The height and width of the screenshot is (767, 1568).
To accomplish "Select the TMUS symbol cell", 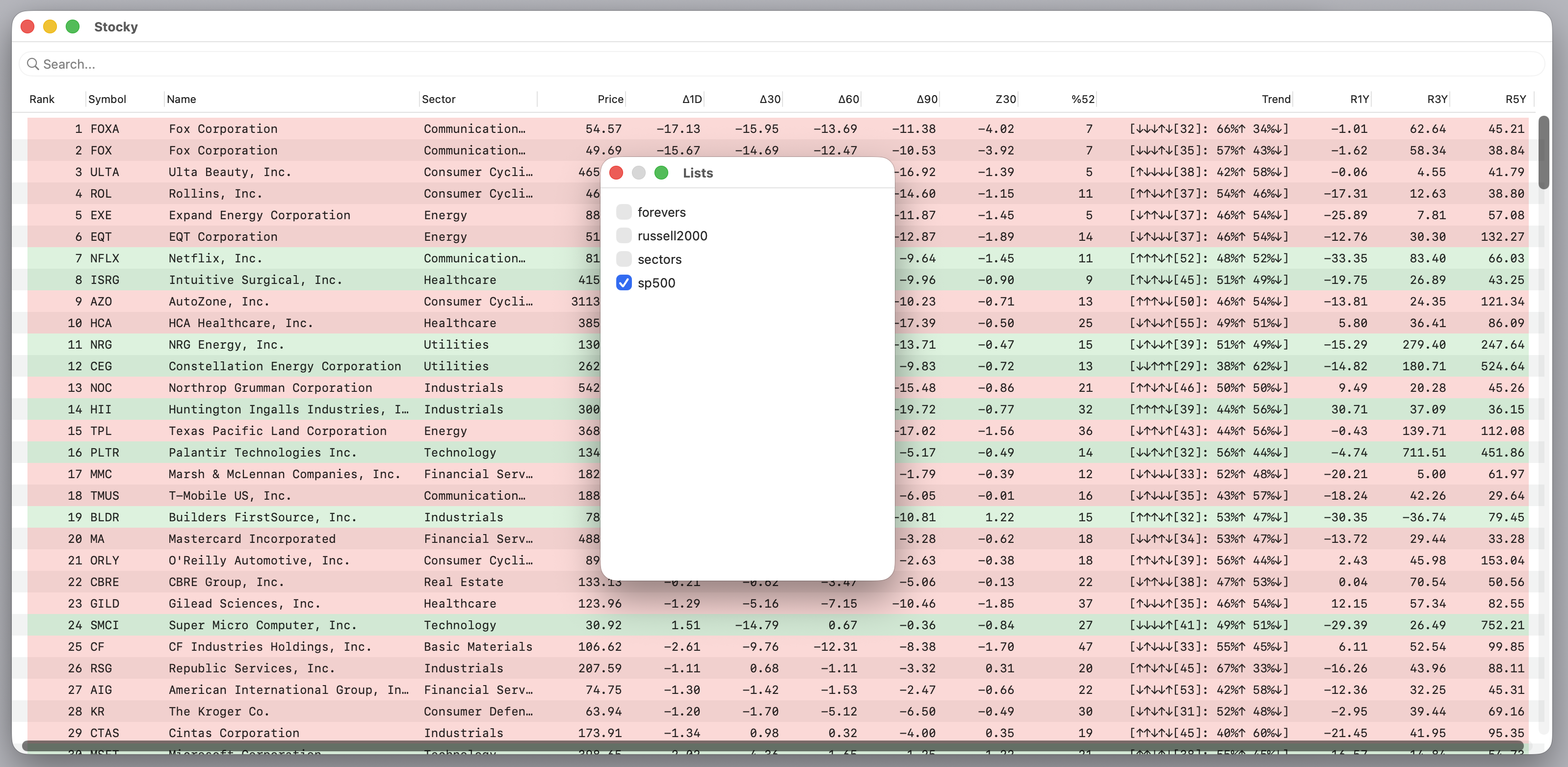I will click(105, 496).
